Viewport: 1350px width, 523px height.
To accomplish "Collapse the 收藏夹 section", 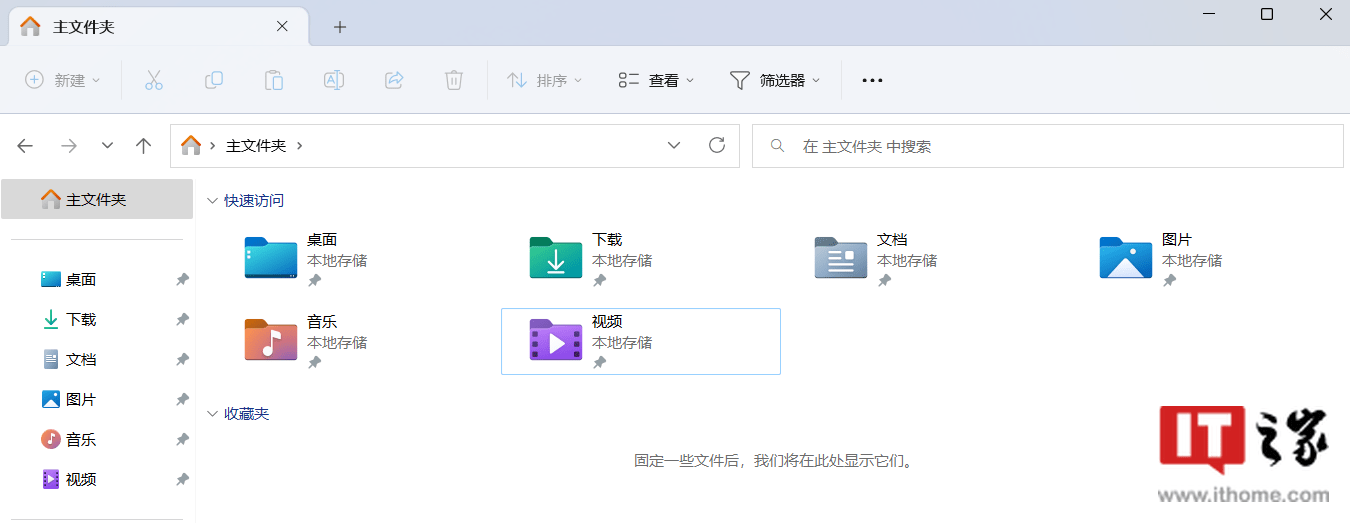I will point(212,414).
